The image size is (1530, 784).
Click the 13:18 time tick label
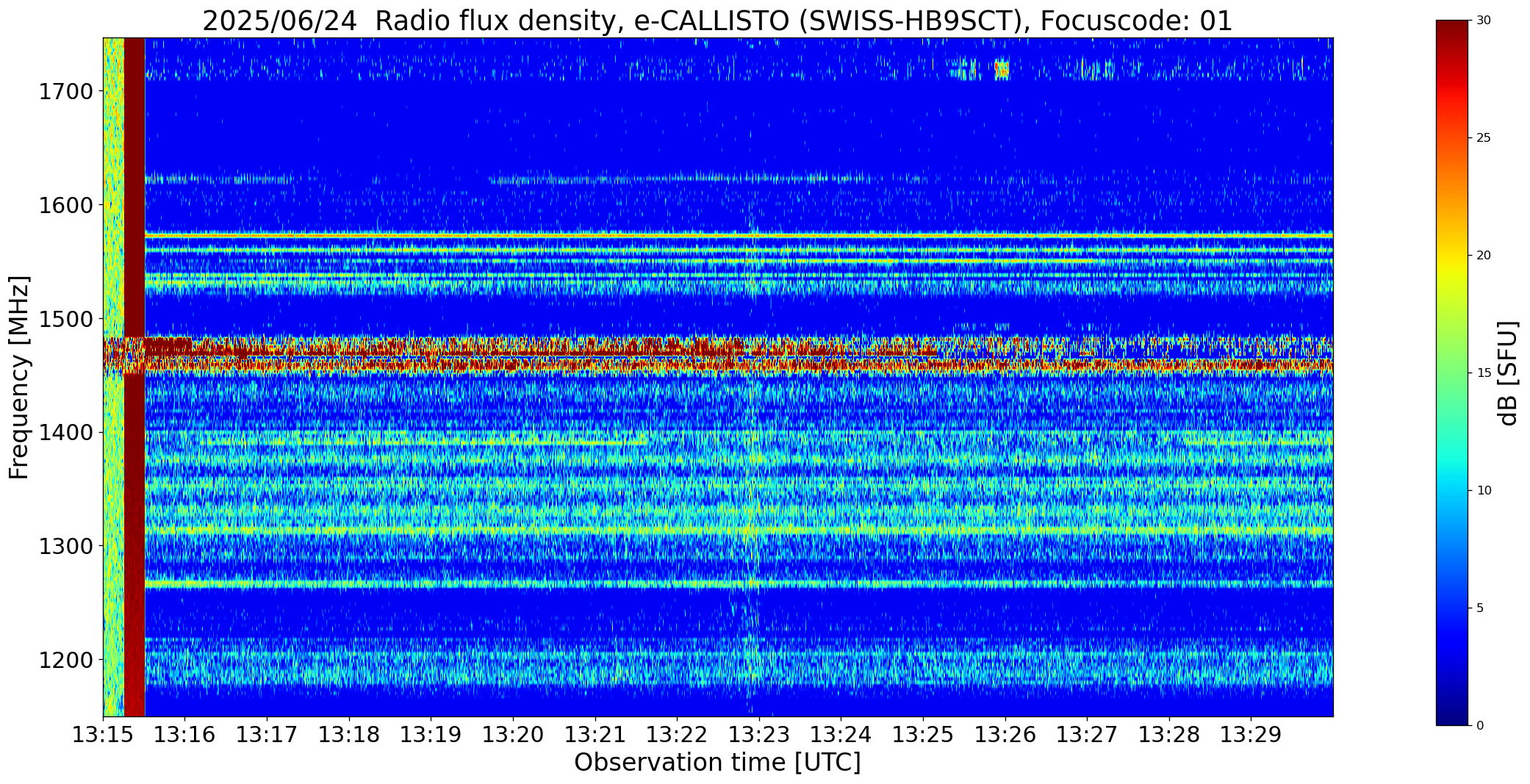click(x=349, y=735)
